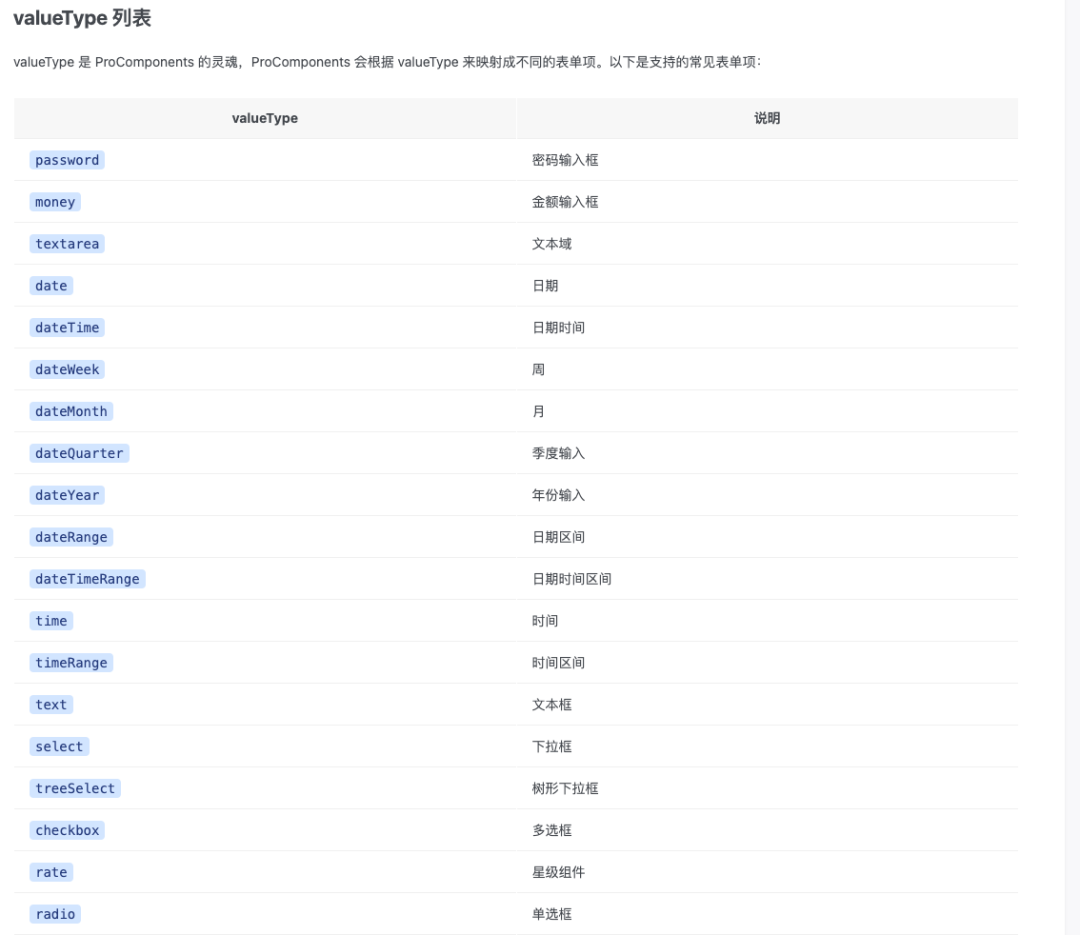
Task: Click the description 密码输入框
Action: tap(565, 160)
